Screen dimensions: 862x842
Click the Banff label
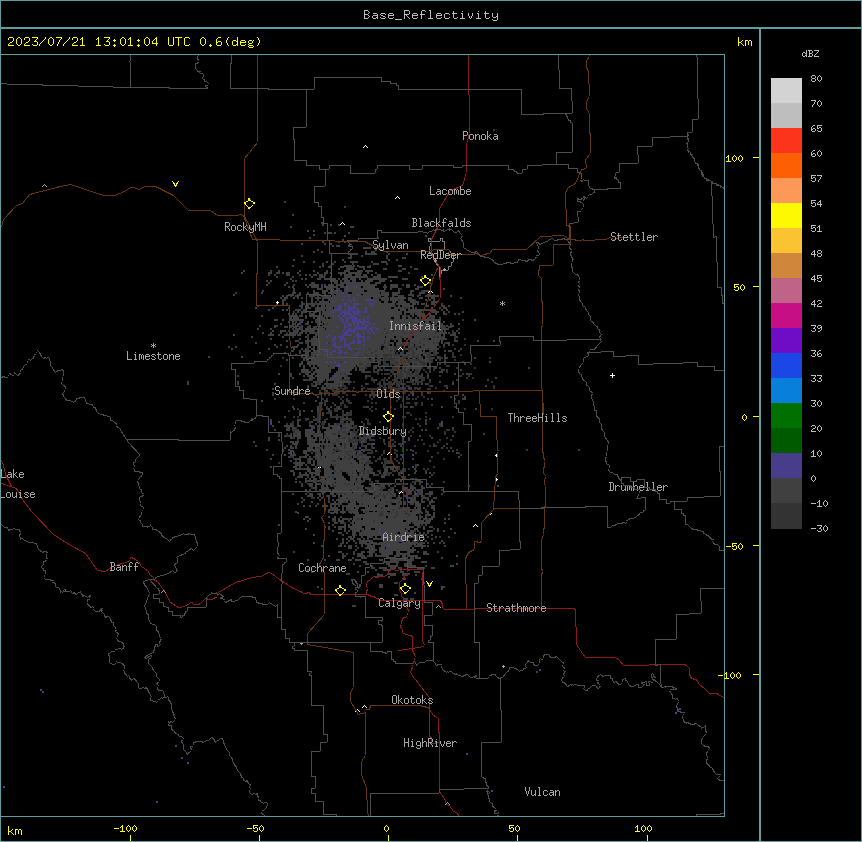pos(124,567)
